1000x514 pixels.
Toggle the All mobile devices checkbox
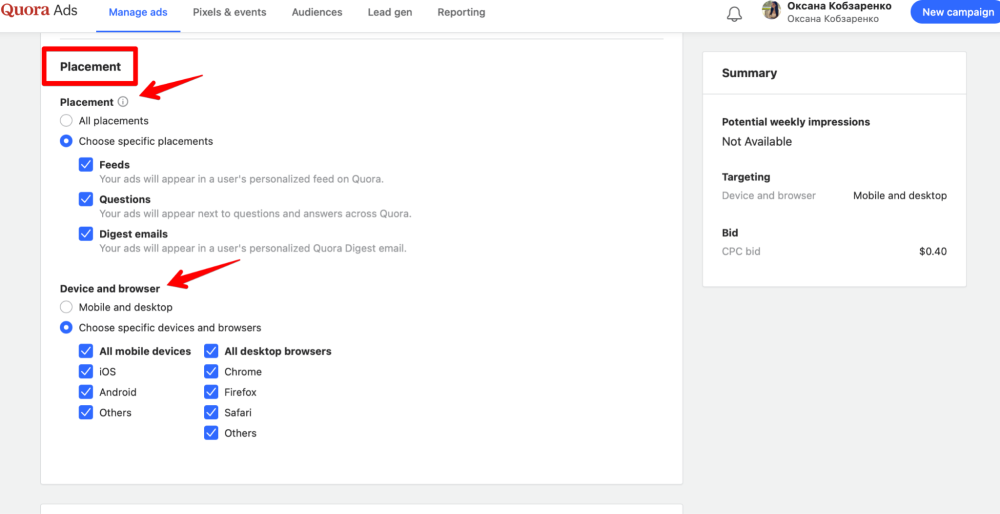(x=86, y=351)
